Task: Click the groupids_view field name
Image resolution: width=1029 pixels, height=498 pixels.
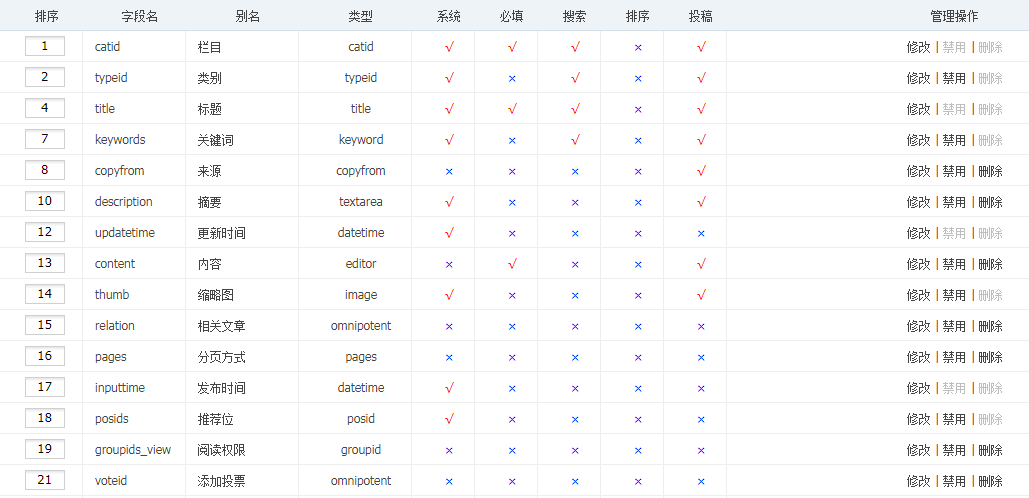Action: pos(133,450)
